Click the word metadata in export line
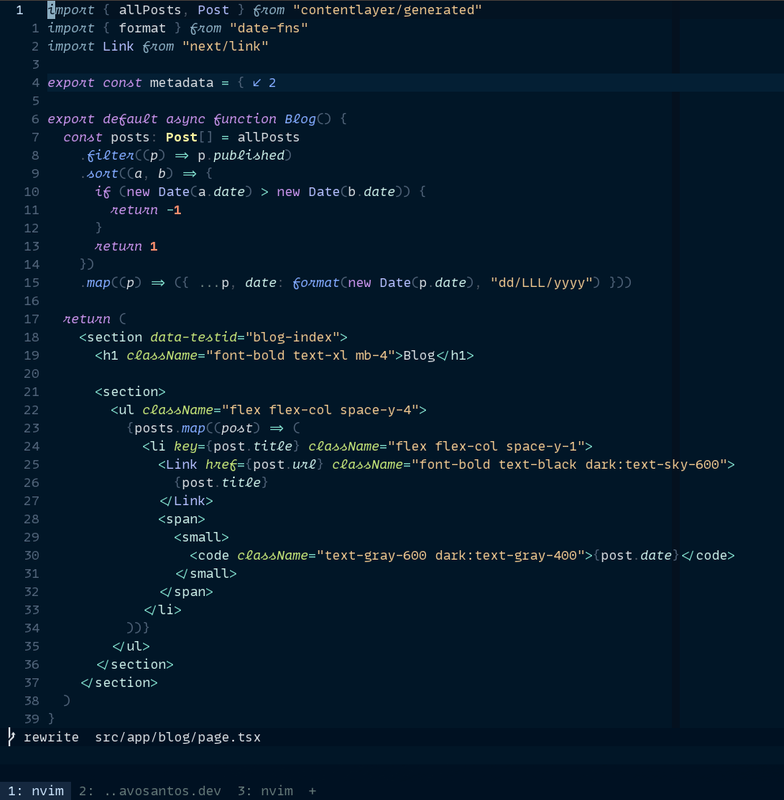The image size is (784, 800). [182, 83]
